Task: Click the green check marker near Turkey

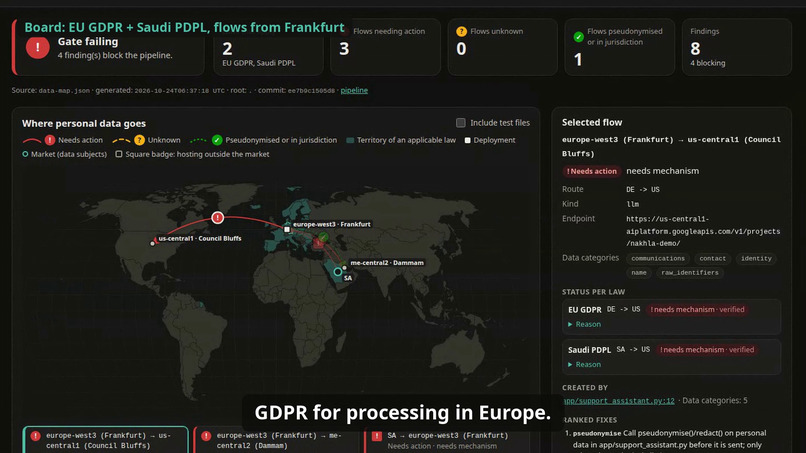Action: pyautogui.click(x=323, y=237)
